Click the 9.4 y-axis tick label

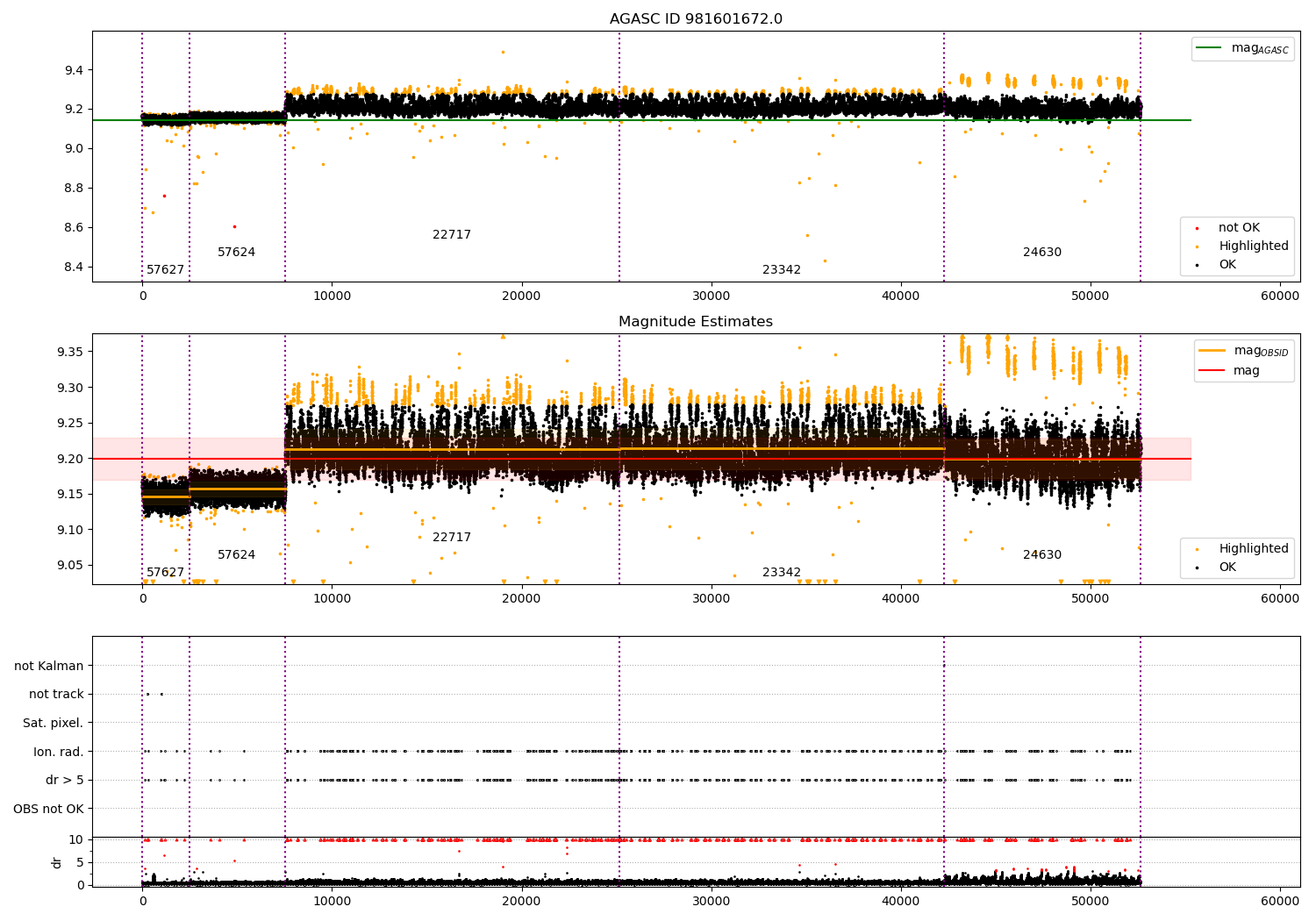pos(74,70)
